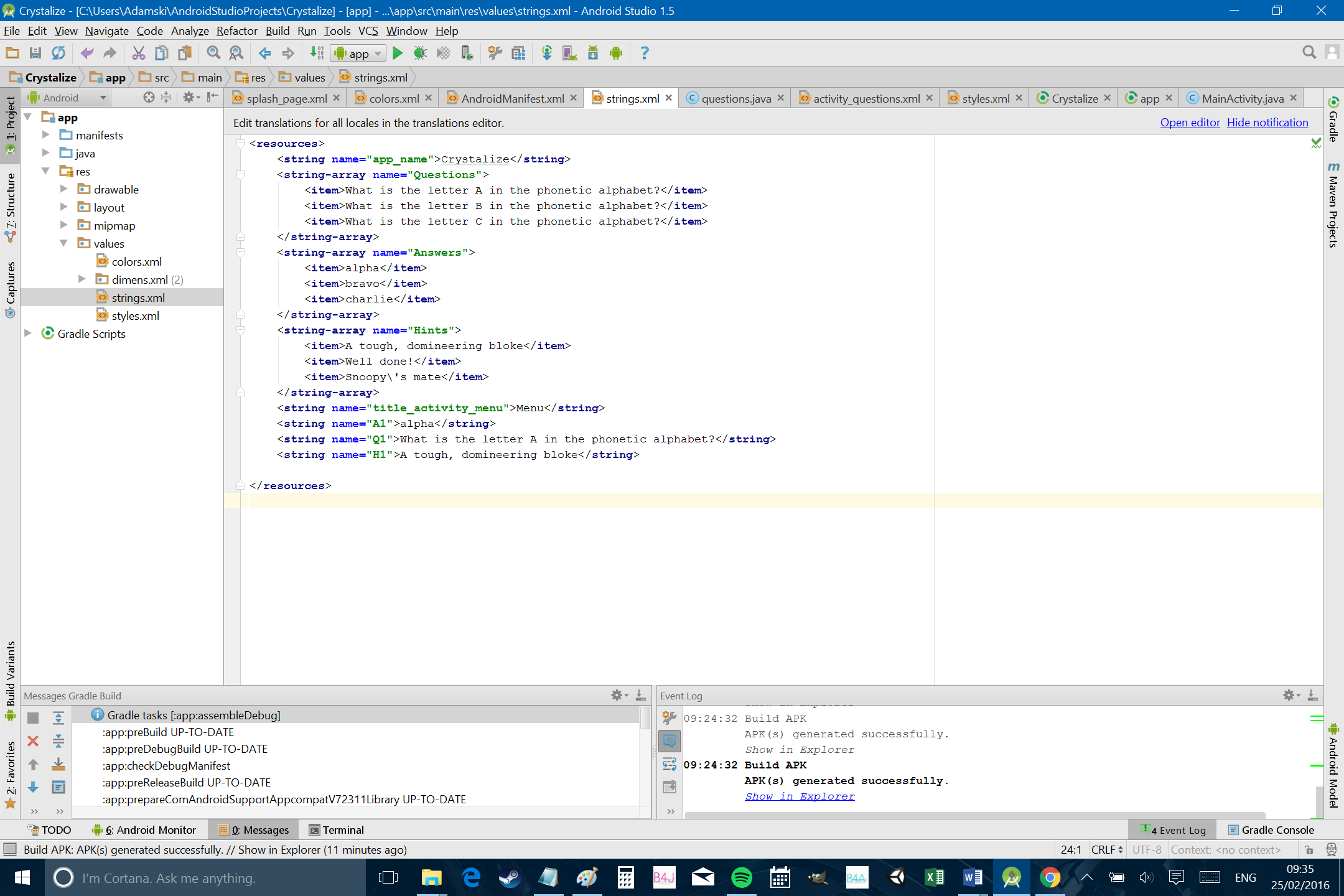This screenshot has height=896, width=1344.
Task: Close Messages panel red X icon
Action: [x=34, y=741]
